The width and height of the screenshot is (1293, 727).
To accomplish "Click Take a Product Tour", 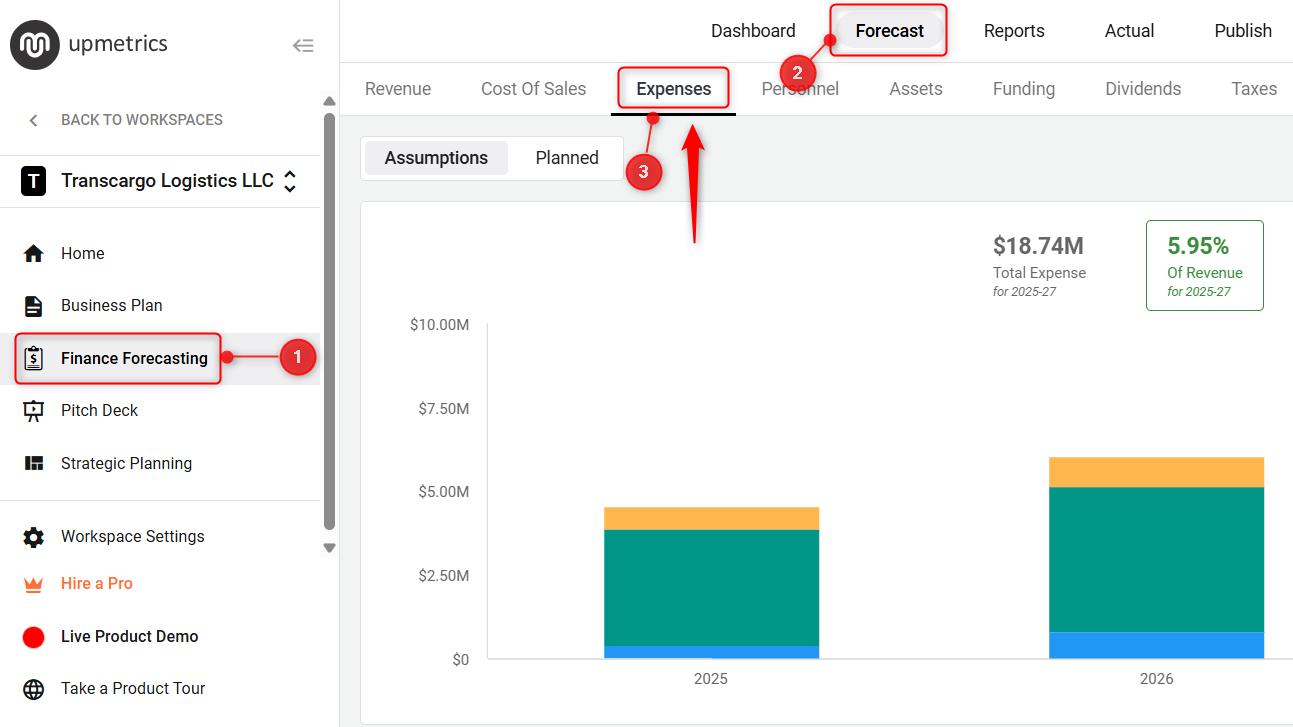I will coord(133,688).
